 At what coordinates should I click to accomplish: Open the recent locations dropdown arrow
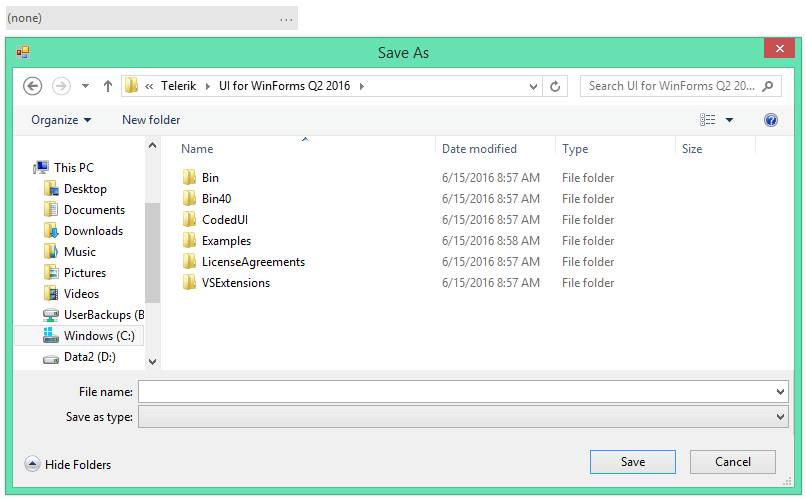(85, 86)
